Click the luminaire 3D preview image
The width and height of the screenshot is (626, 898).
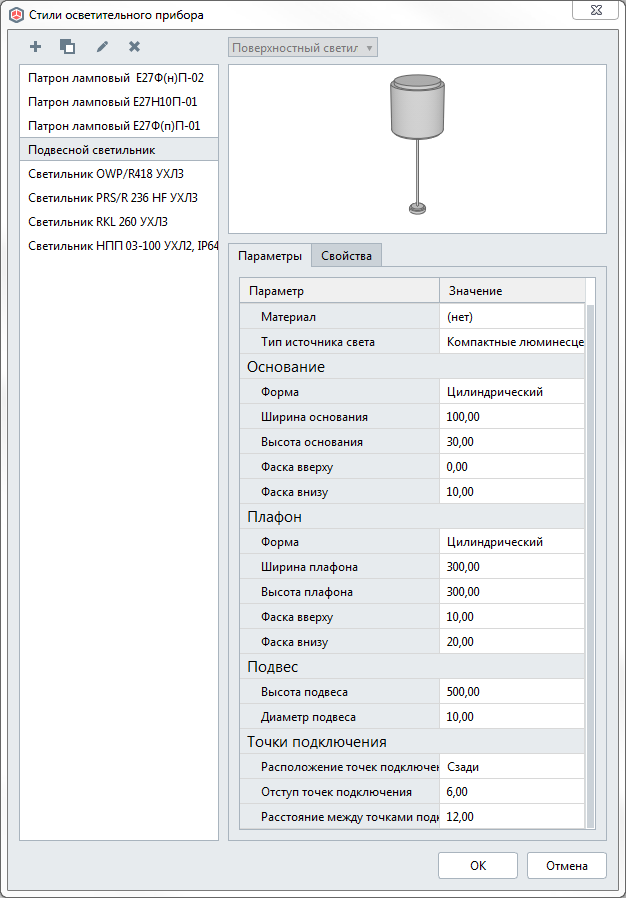point(418,143)
